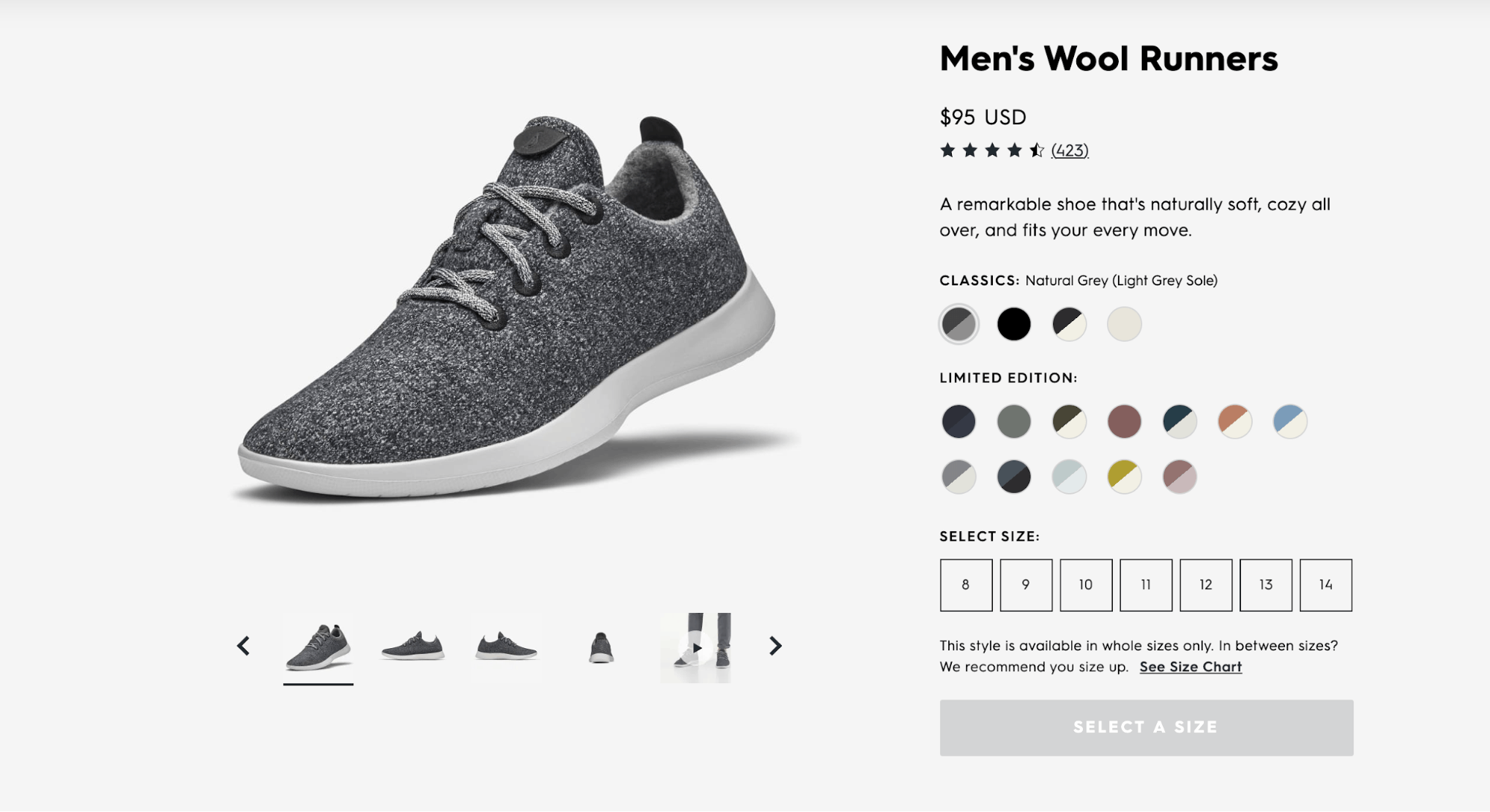Image resolution: width=1490 pixels, height=812 pixels.
Task: Select the Natural Grey classic swatch
Action: [959, 324]
